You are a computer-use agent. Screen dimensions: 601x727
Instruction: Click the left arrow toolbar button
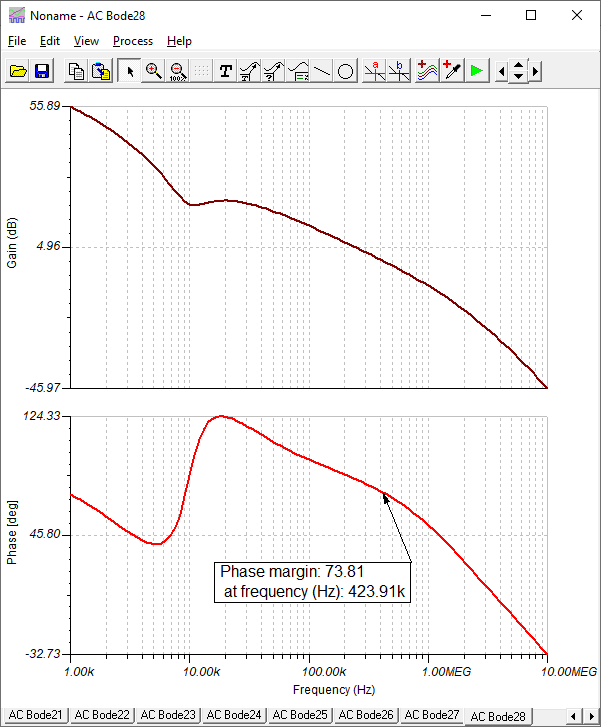[501, 71]
